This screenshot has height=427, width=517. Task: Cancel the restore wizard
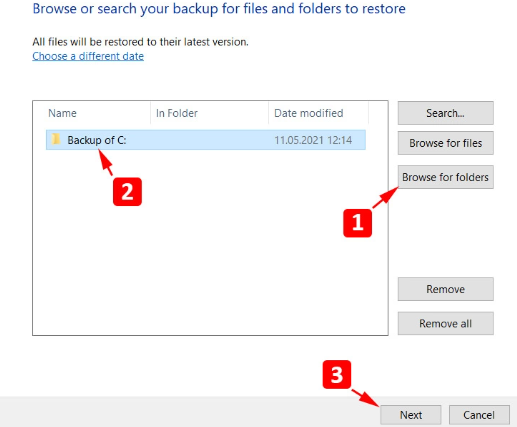point(479,415)
